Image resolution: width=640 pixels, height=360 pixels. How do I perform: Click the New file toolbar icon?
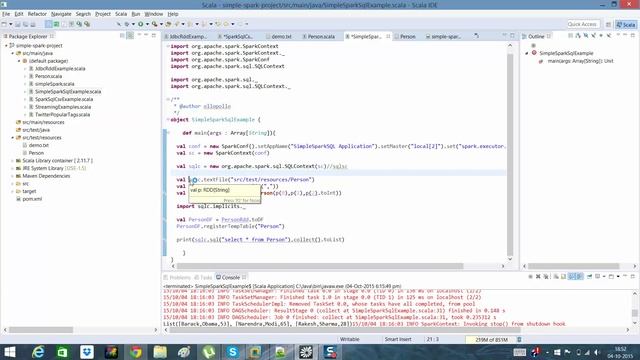[x=4, y=24]
